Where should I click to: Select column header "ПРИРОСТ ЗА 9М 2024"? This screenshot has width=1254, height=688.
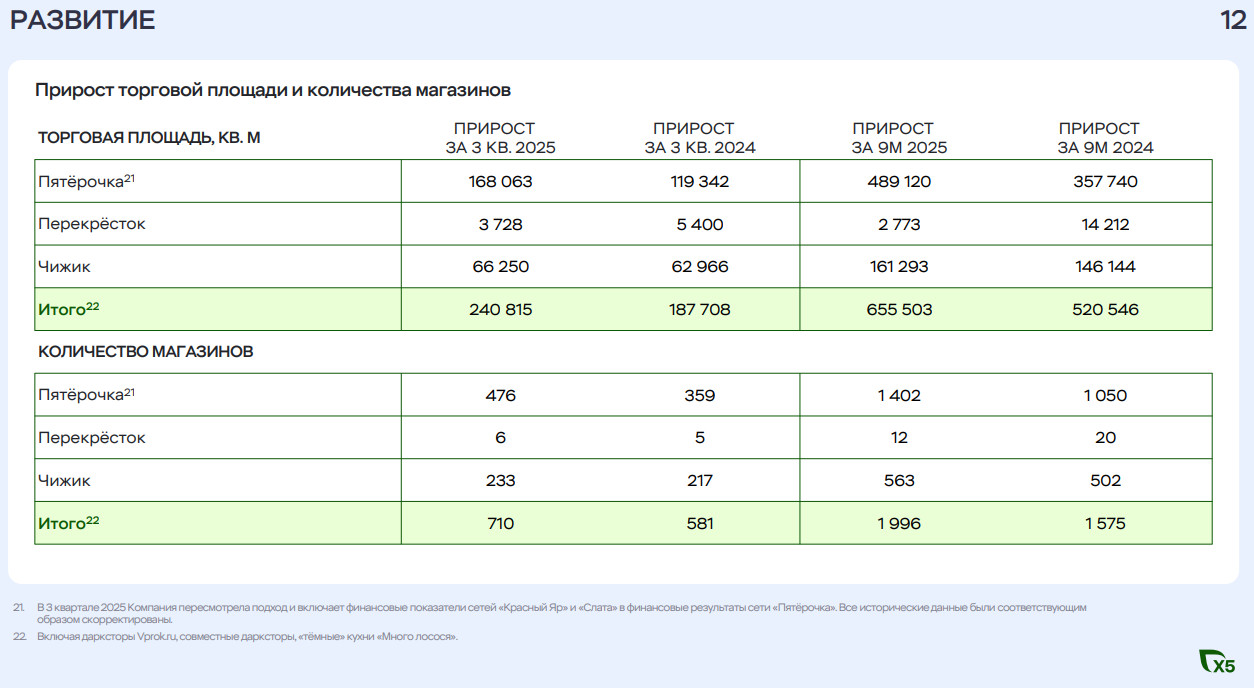pyautogui.click(x=1104, y=138)
